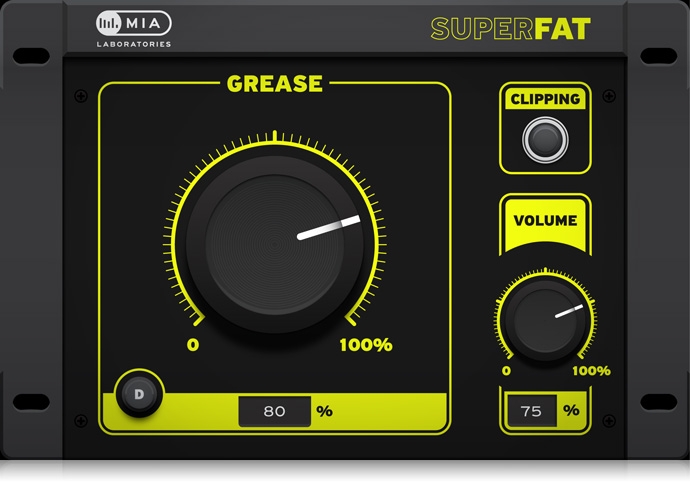
Task: Click the percent sign beside the 75 field
Action: (x=571, y=410)
